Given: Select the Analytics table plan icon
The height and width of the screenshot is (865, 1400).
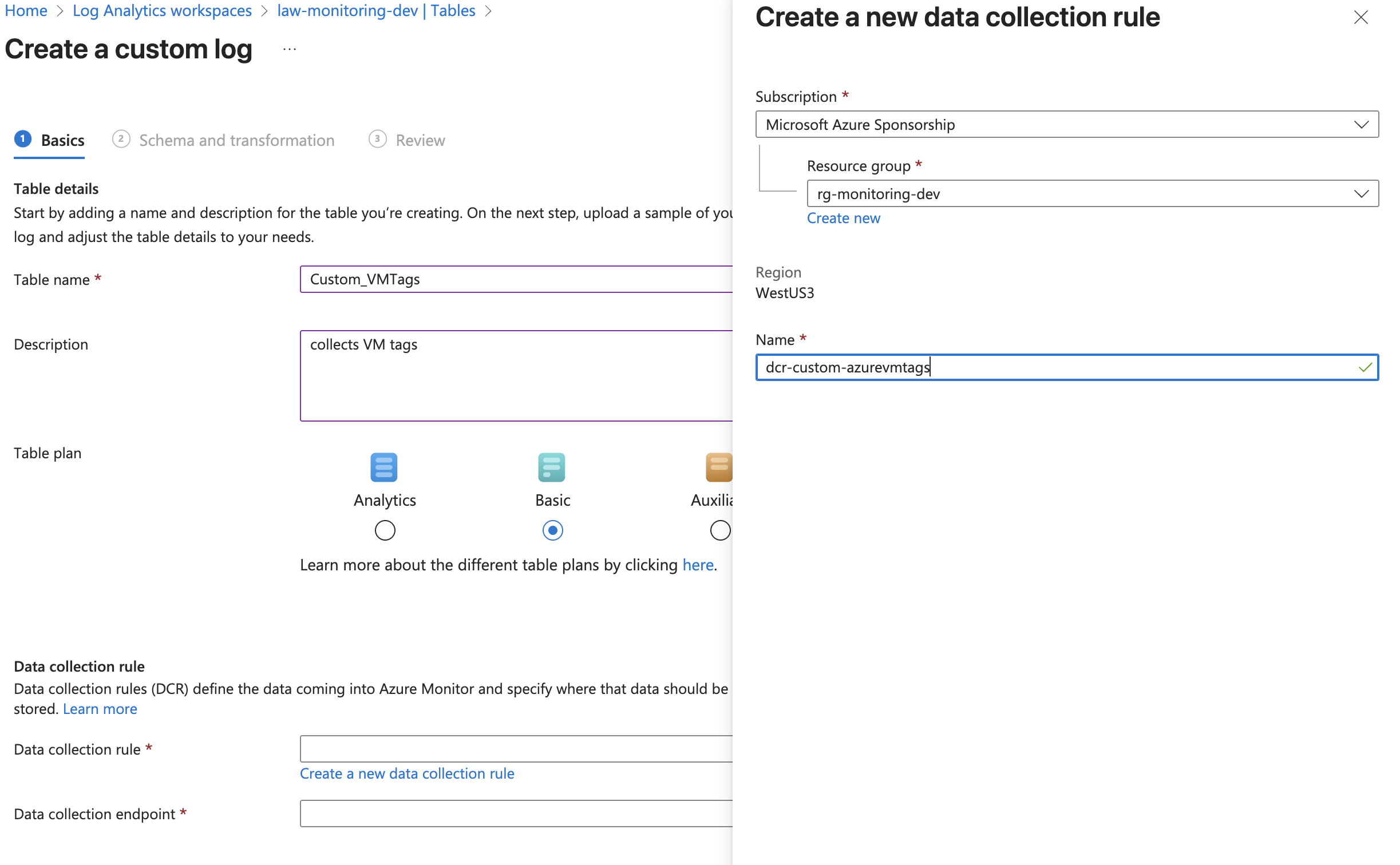Looking at the screenshot, I should [384, 467].
